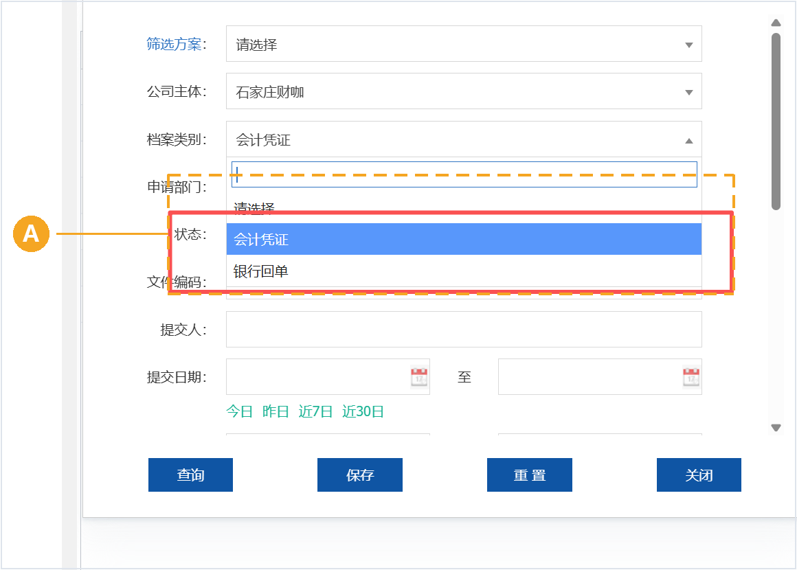
Task: Click the 提交人 input field
Action: [x=464, y=329]
